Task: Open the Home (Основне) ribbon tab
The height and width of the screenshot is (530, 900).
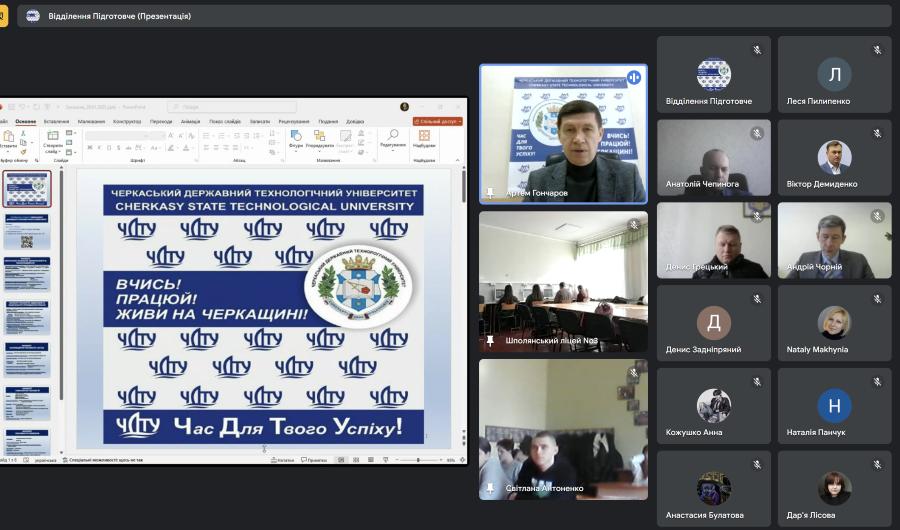Action: click(x=26, y=122)
